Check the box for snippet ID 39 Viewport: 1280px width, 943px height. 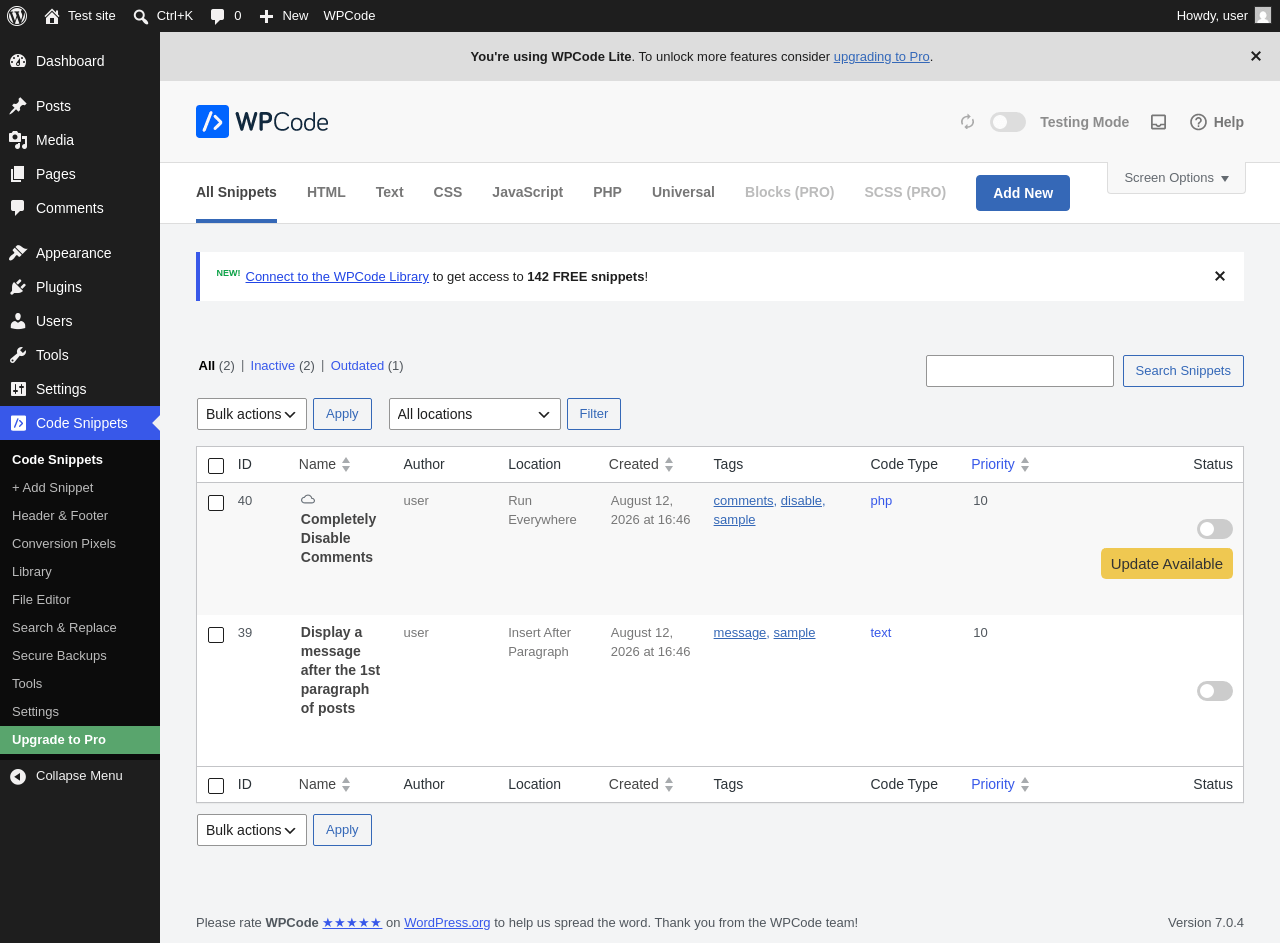pyautogui.click(x=216, y=635)
